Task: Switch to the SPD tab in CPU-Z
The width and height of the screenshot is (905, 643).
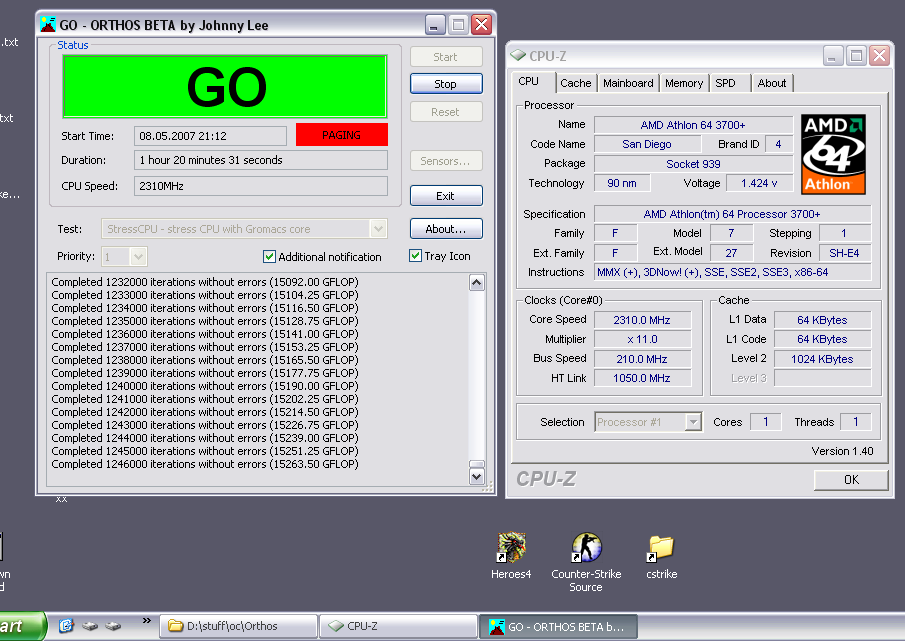Action: [726, 83]
